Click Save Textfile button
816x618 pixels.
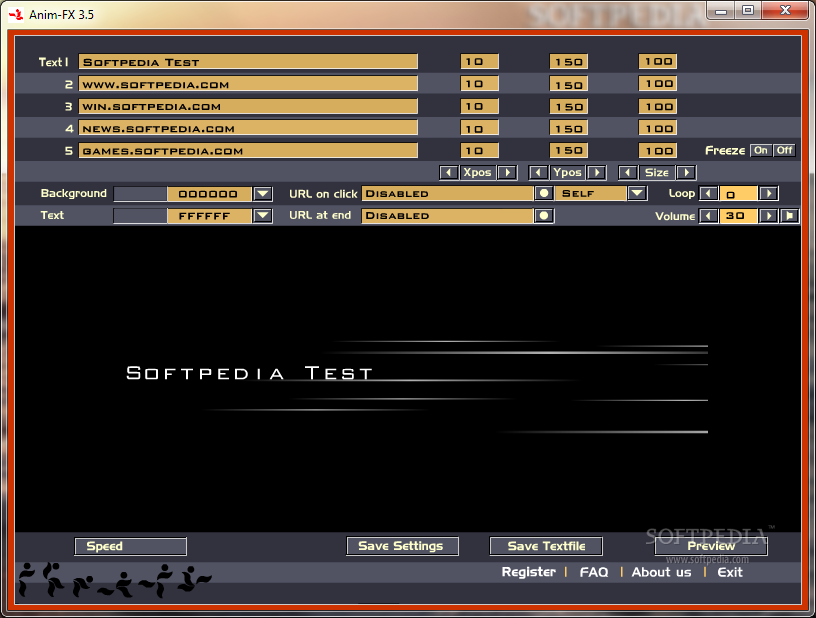point(546,546)
